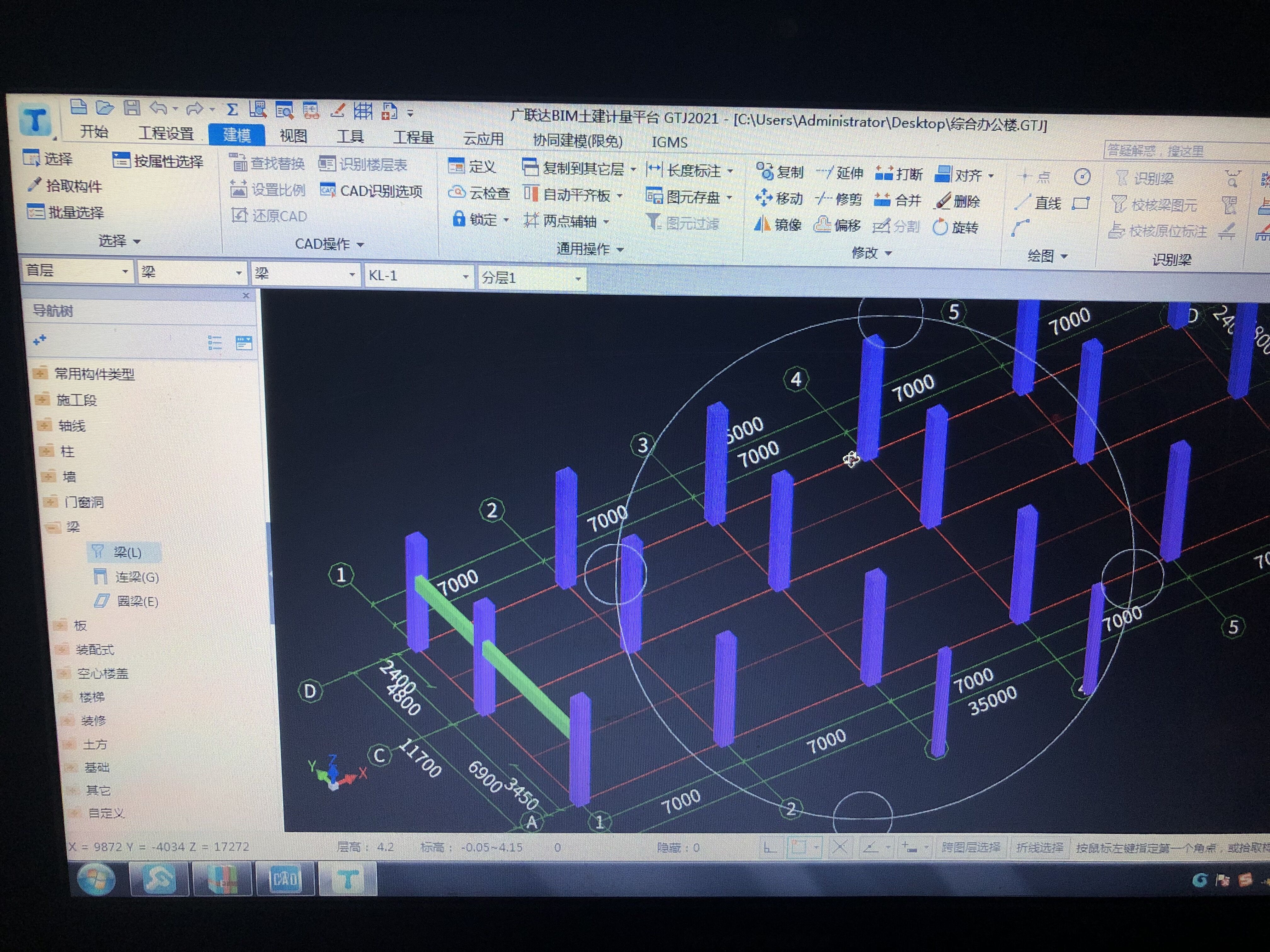Expand the 绘图 group dropdown

[x=1048, y=256]
